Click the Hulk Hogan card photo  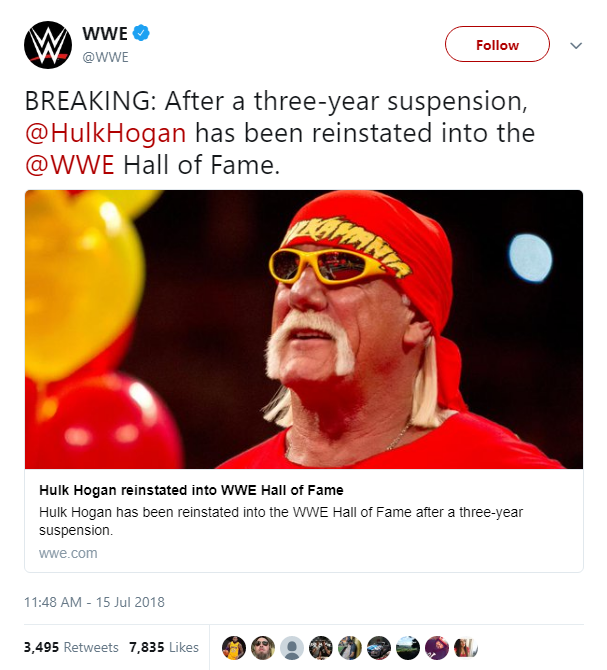click(x=304, y=329)
